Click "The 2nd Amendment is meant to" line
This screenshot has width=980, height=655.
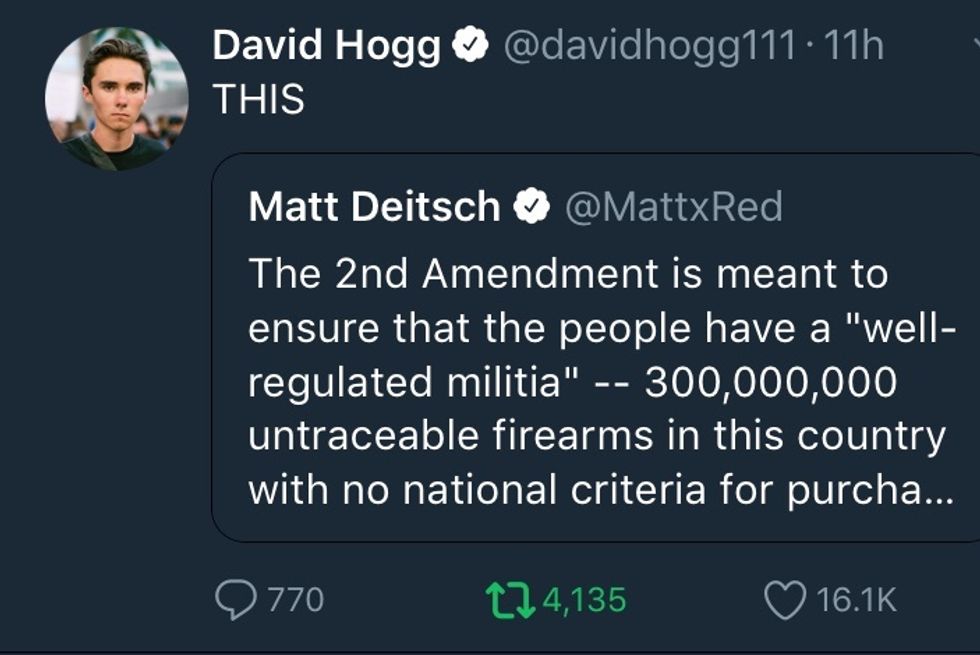point(567,274)
